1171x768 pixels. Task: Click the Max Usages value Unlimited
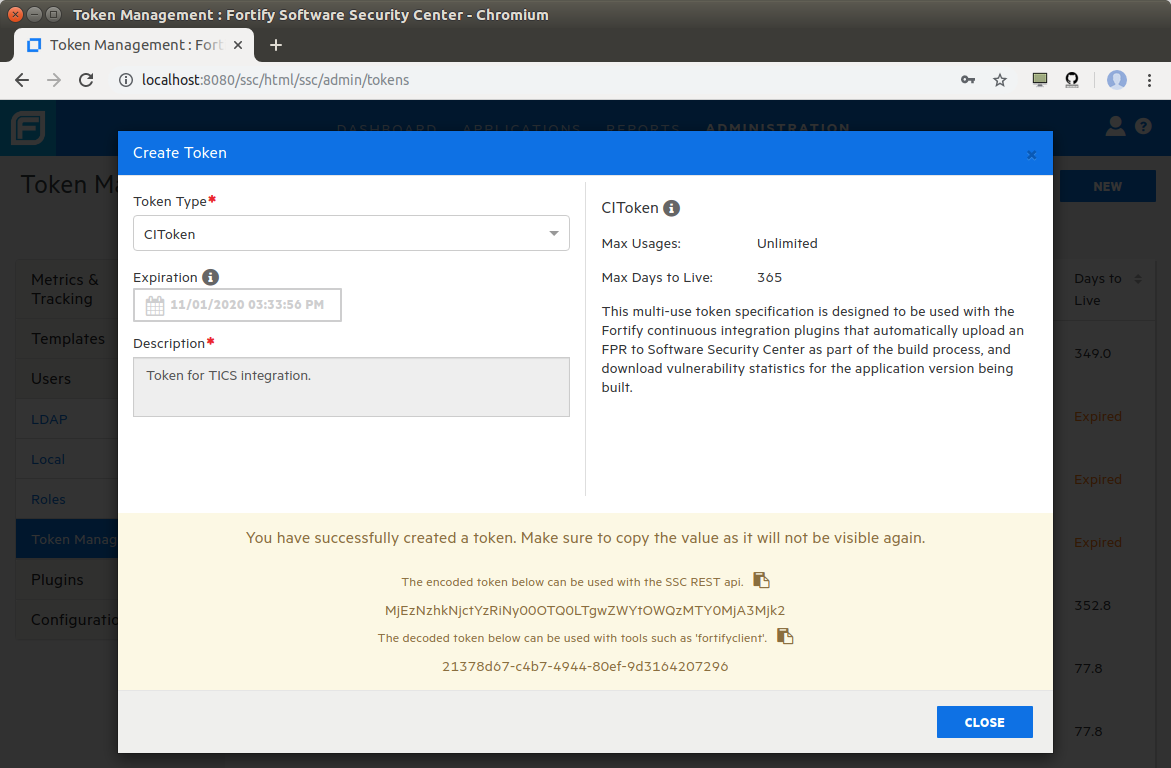tap(787, 244)
